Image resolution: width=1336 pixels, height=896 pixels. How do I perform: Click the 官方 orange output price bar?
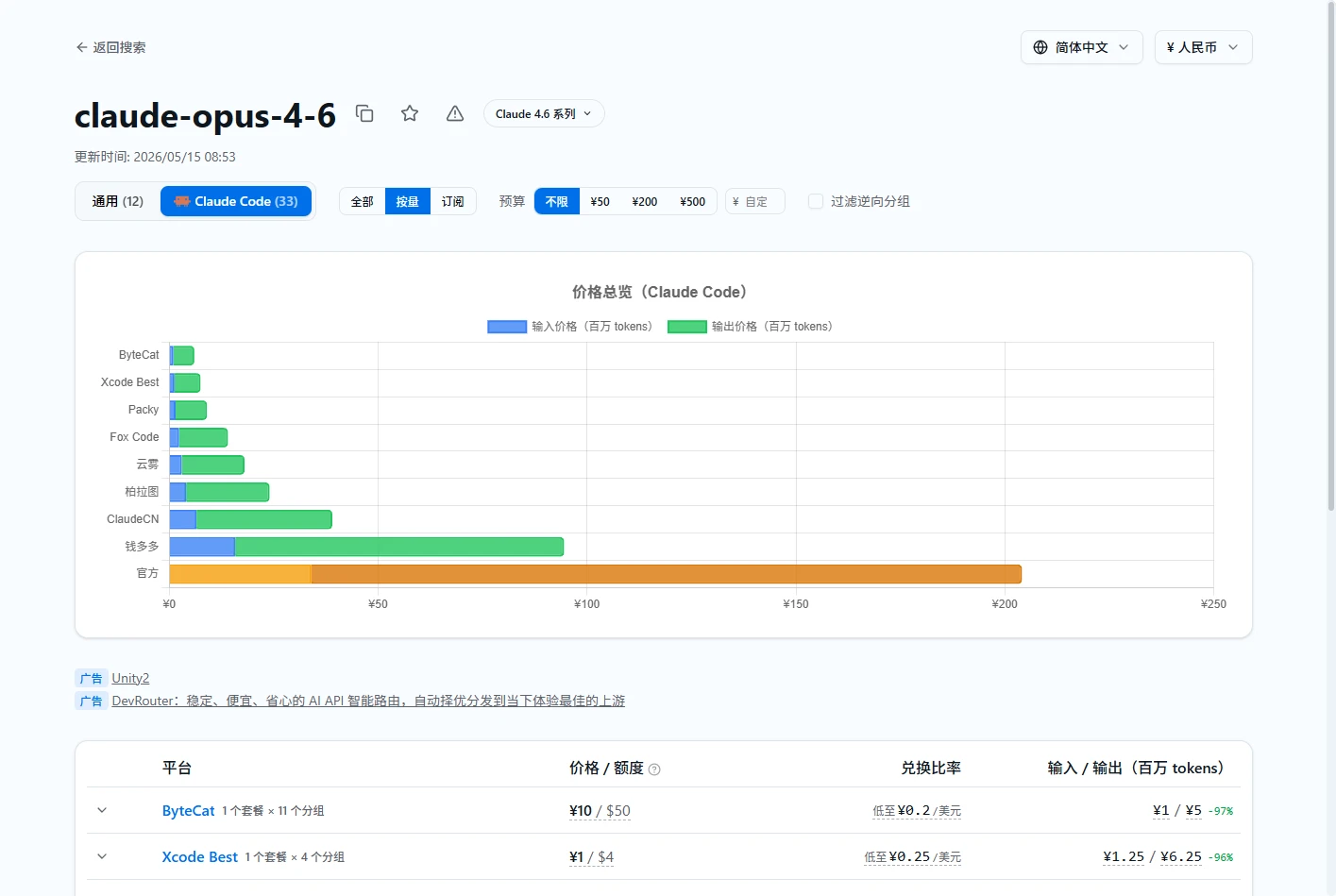tap(667, 574)
